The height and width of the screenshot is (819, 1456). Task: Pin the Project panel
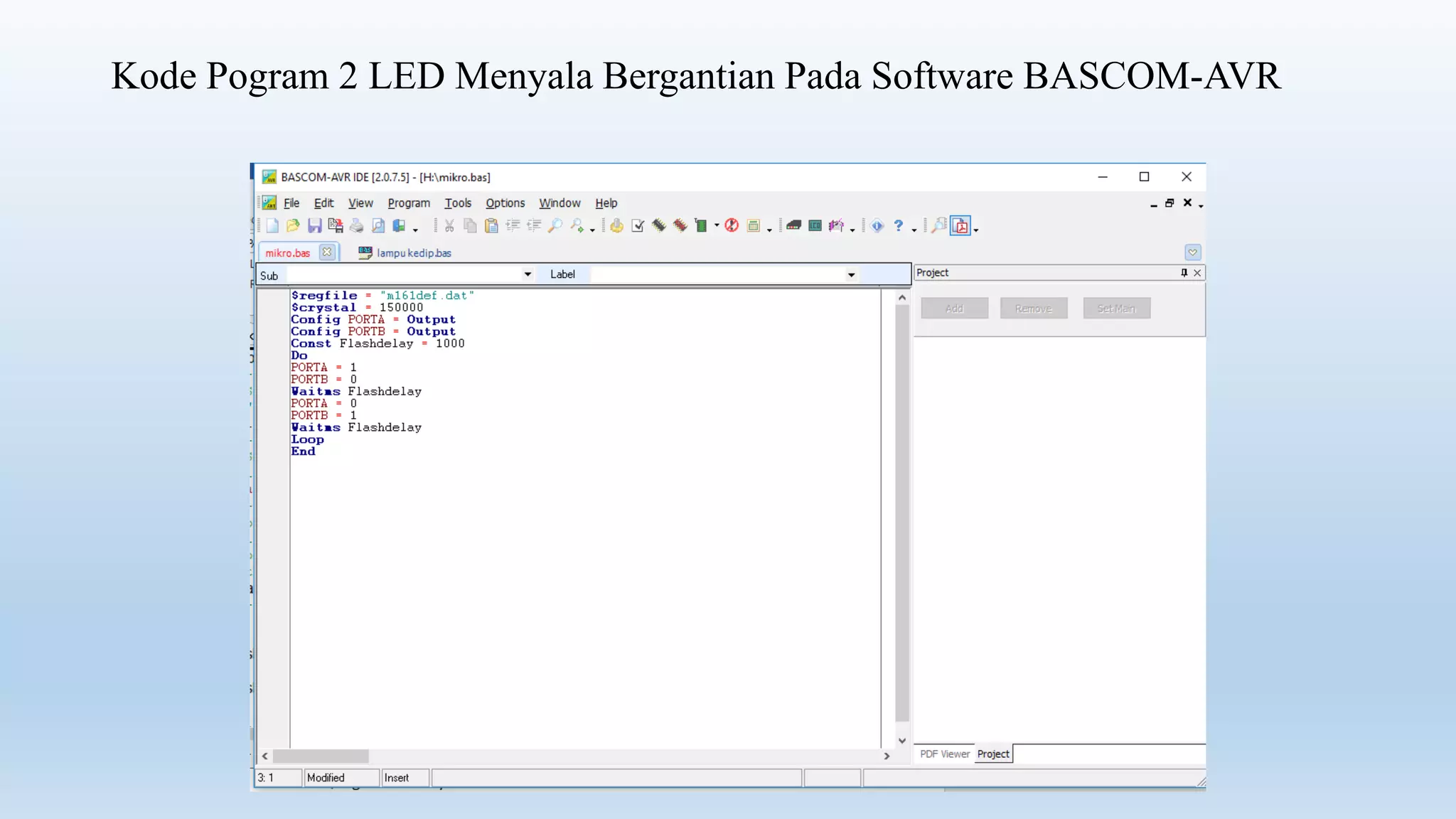click(x=1184, y=273)
